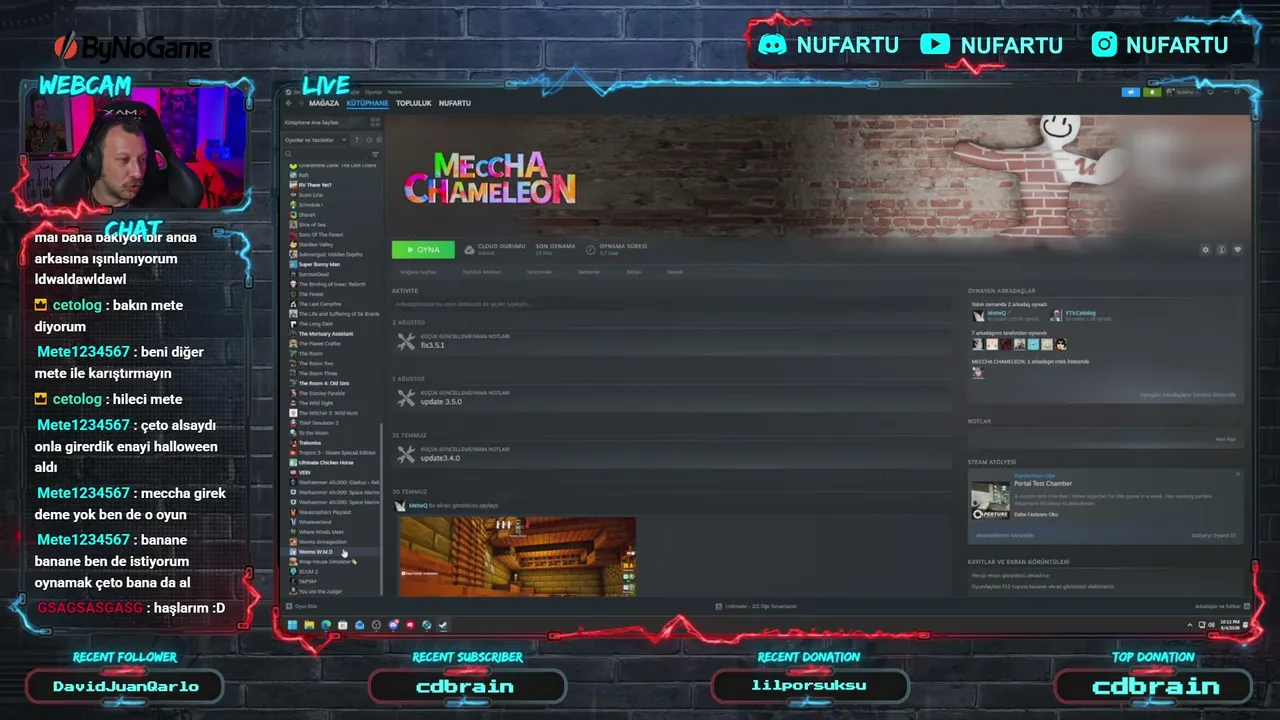
Task: Click the library search magnifier icon
Action: (289, 155)
